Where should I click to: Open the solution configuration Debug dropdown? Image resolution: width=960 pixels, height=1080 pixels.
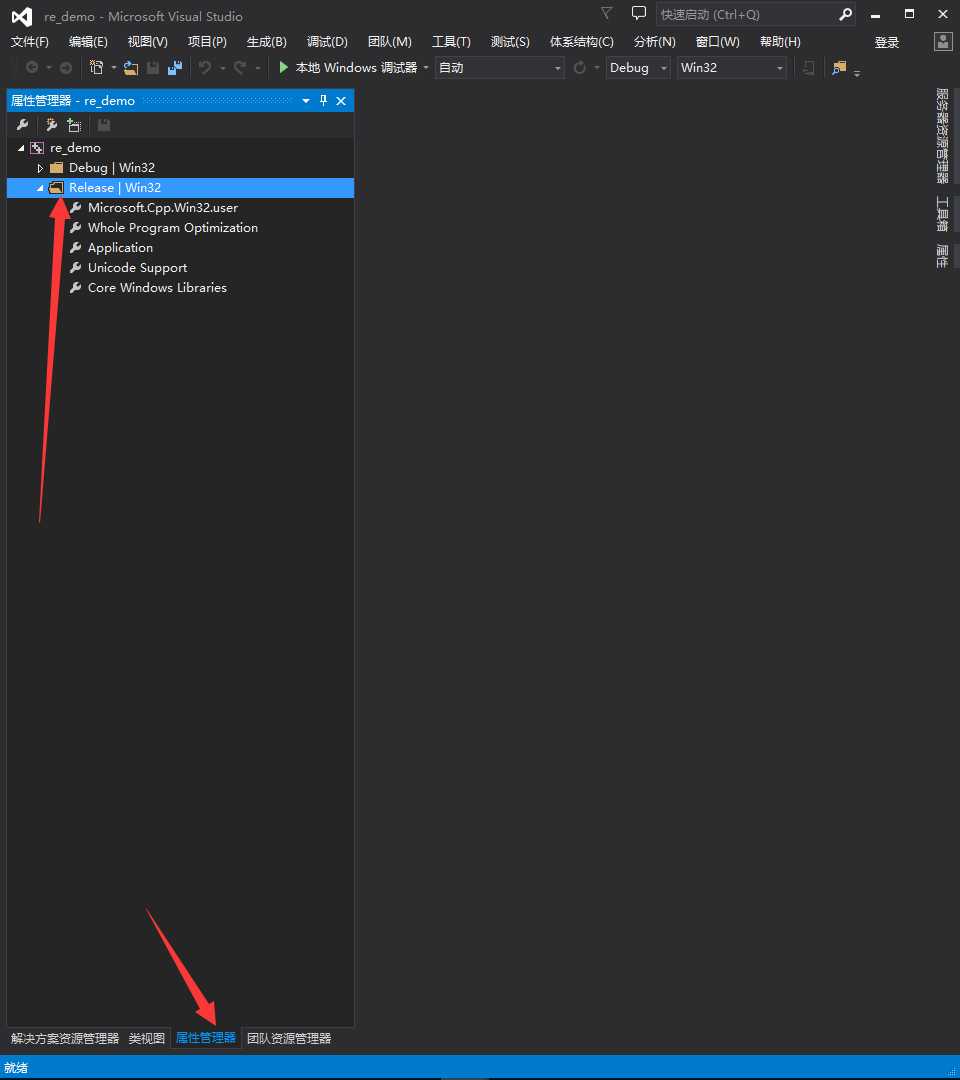click(x=638, y=68)
